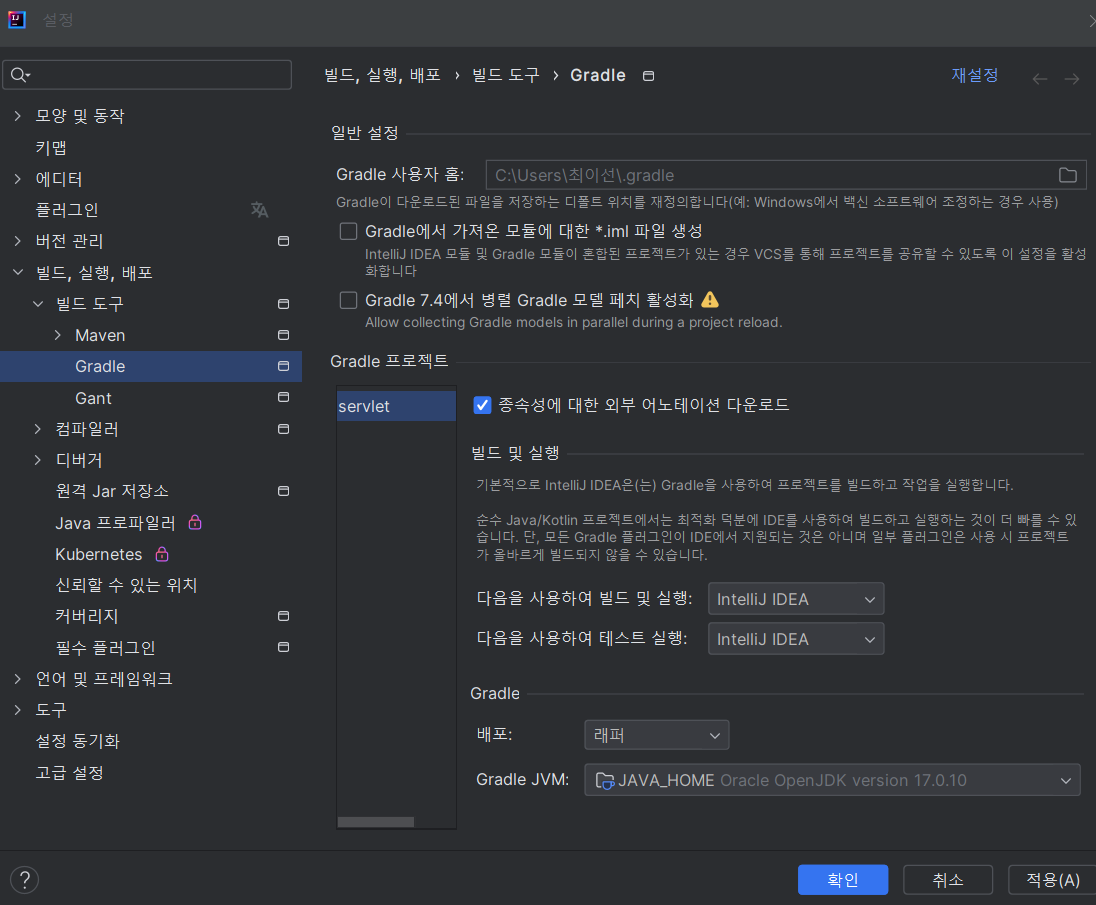Click project-level icon beside Gant
This screenshot has width=1096, height=905.
[x=283, y=397]
